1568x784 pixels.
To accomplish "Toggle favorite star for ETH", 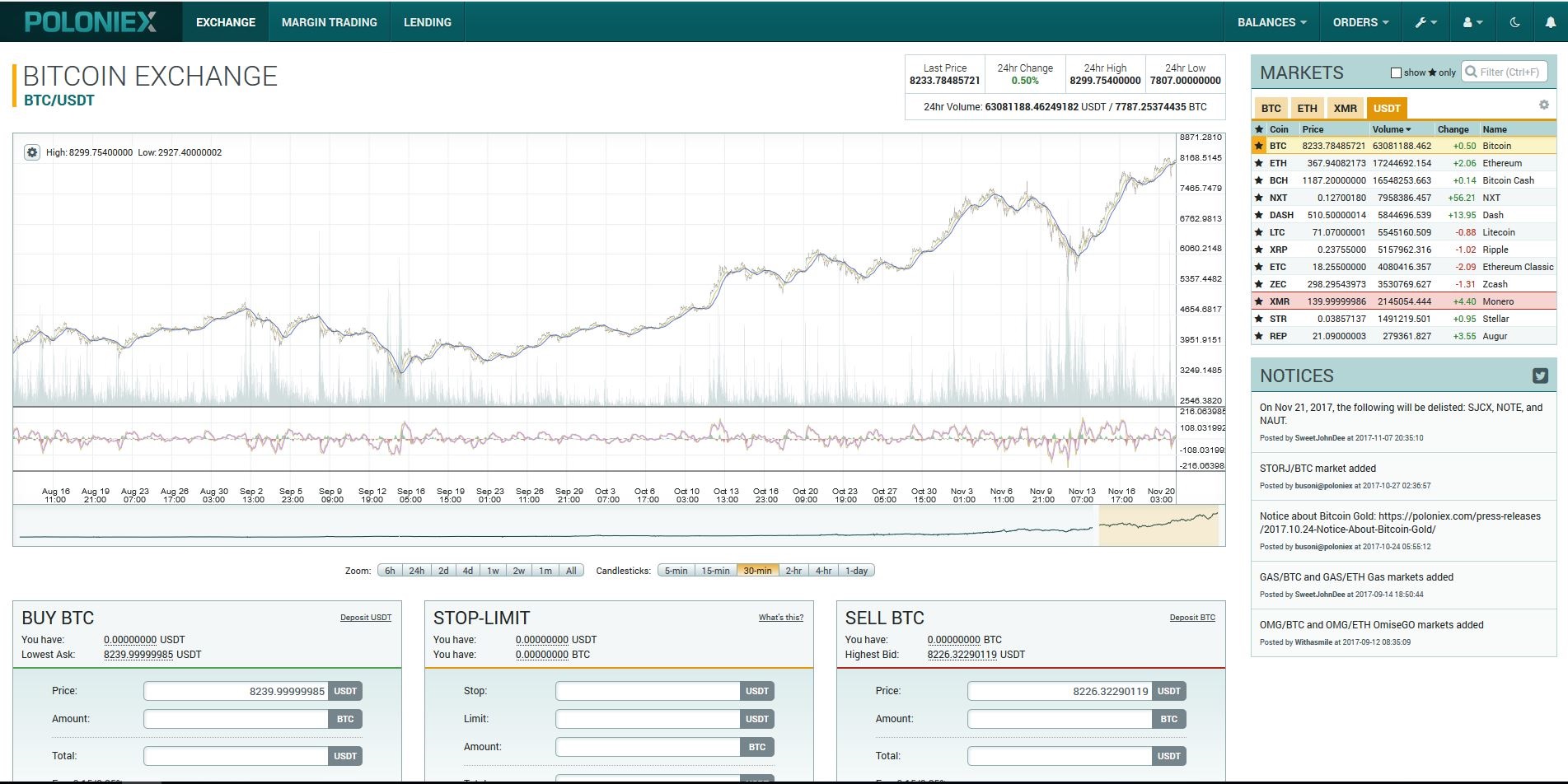I will pyautogui.click(x=1258, y=163).
